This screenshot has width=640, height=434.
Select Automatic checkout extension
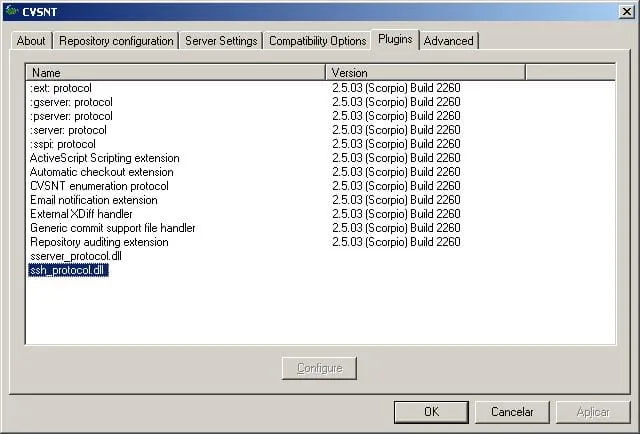[x=102, y=172]
